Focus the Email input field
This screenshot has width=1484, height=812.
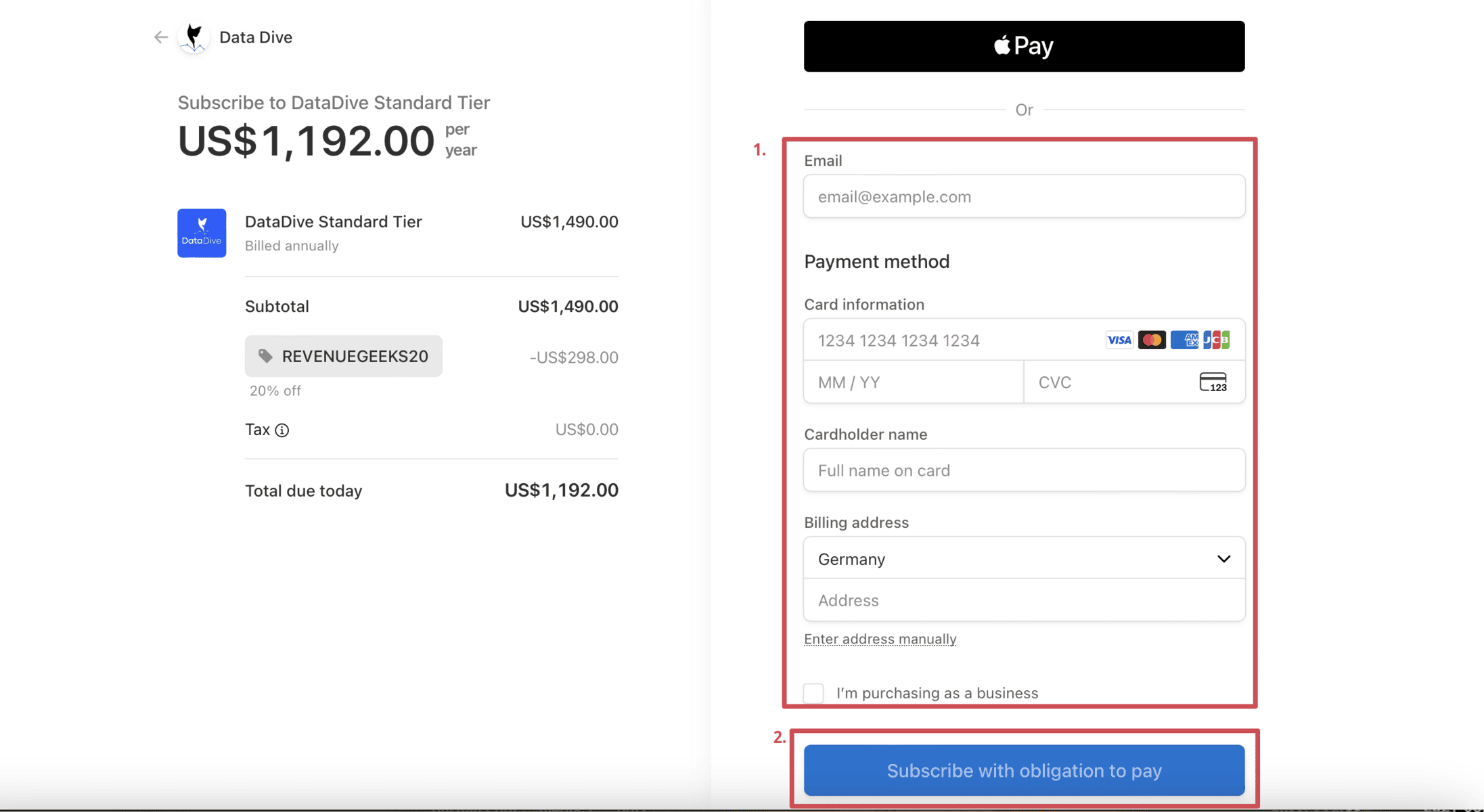coord(1024,196)
